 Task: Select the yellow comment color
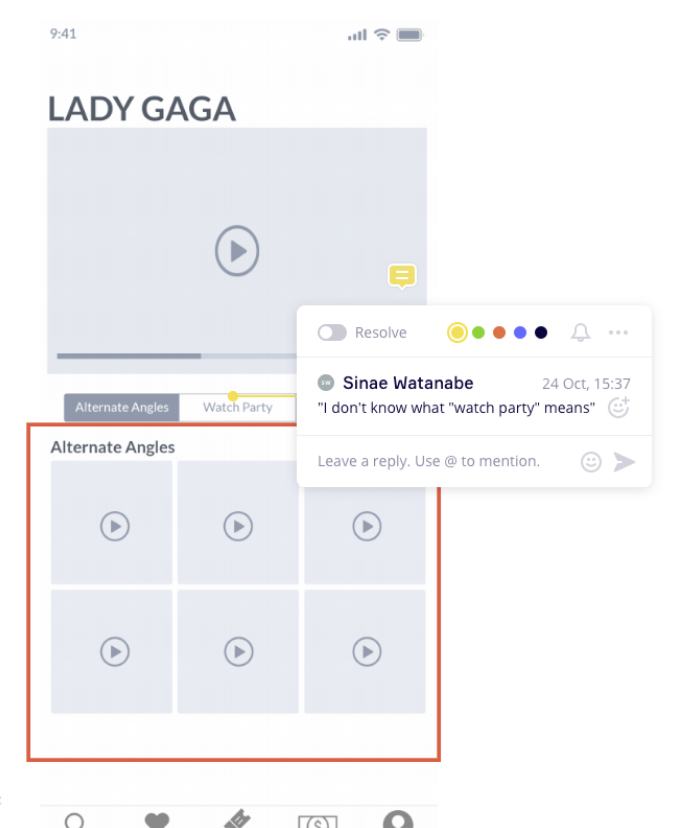tap(457, 333)
